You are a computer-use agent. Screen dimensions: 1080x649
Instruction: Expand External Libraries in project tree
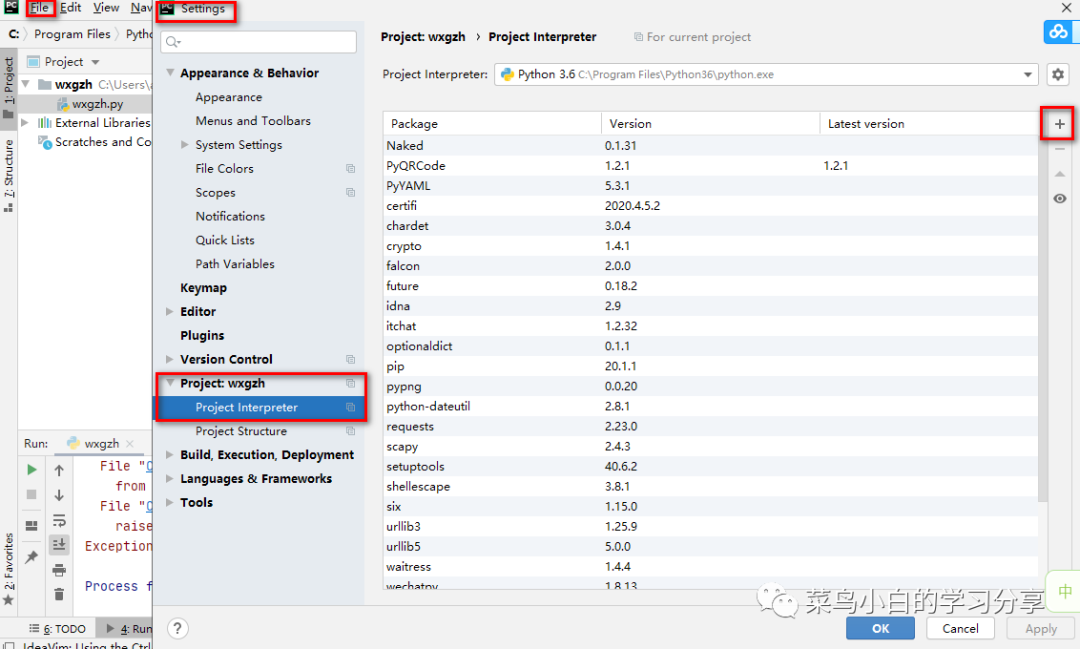(x=25, y=123)
